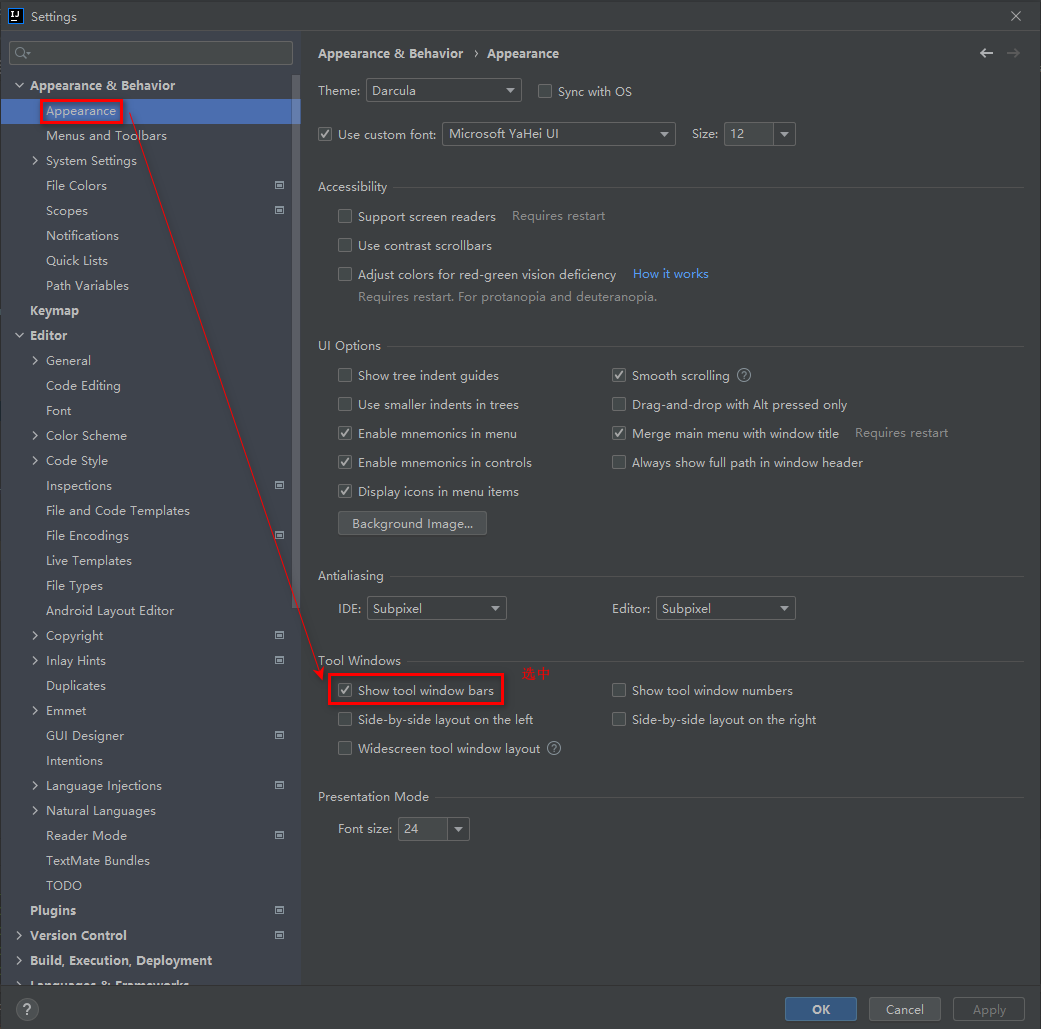Enable Widescreen tool window layout
Image resolution: width=1041 pixels, height=1029 pixels.
[x=345, y=748]
